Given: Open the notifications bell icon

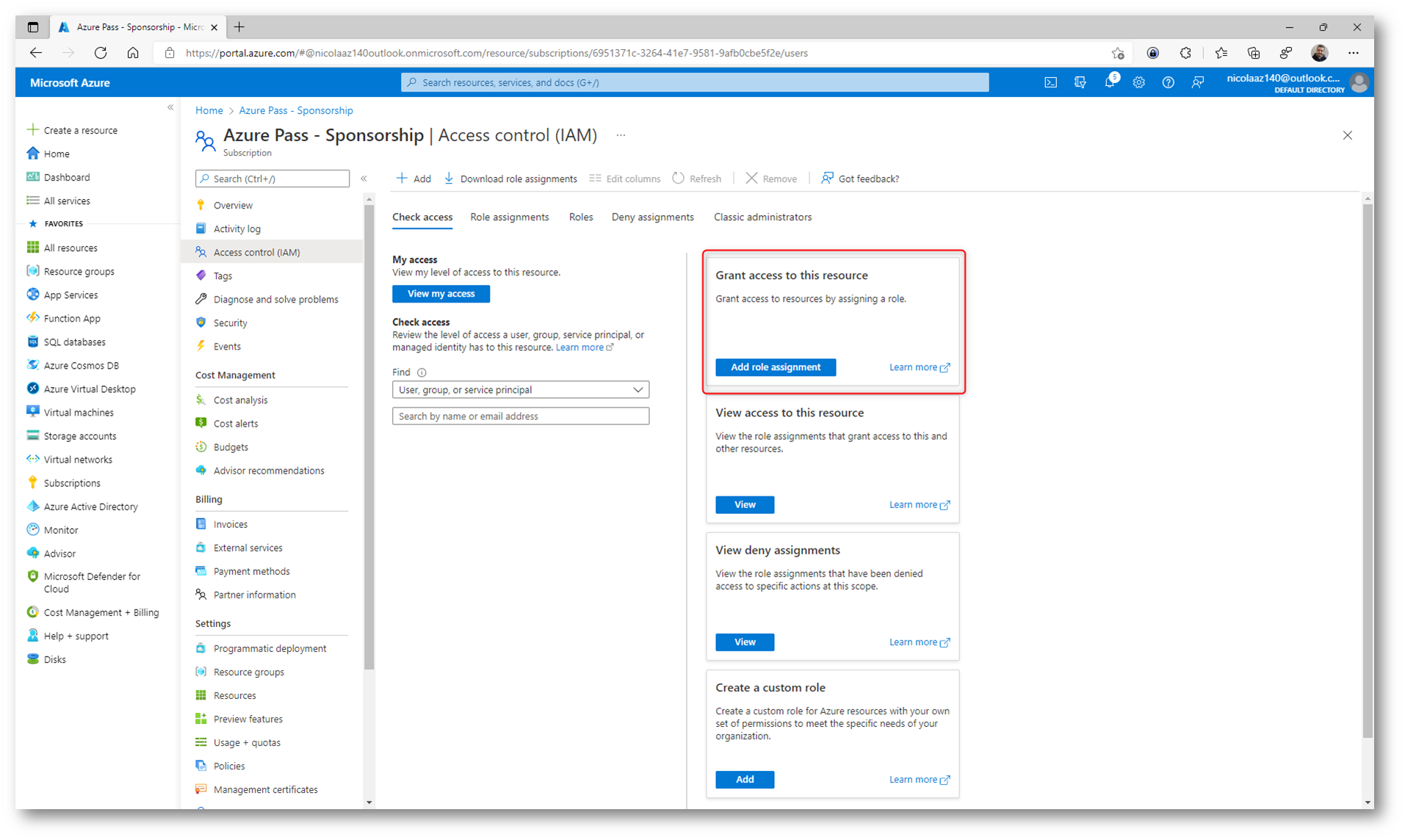Looking at the screenshot, I should tap(1109, 83).
